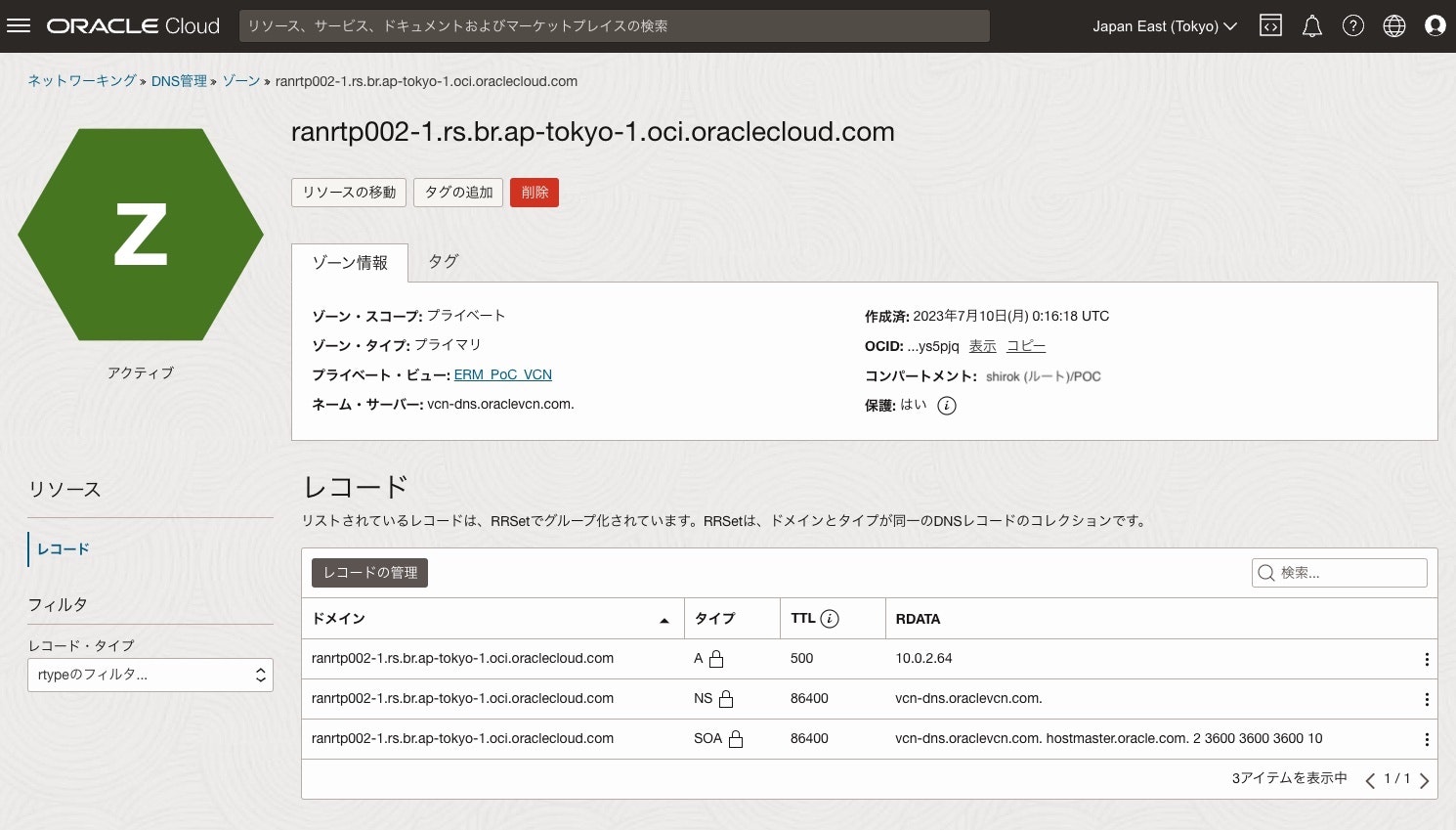
Task: Click the lock icon on A record
Action: point(716,659)
